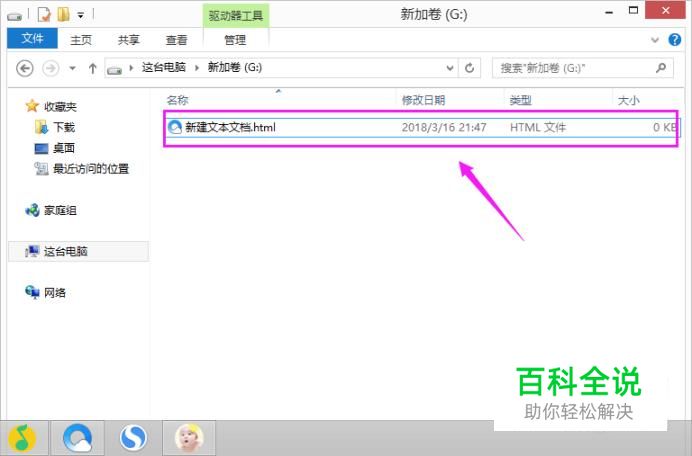Open the recent locations dropdown arrow

72,68
